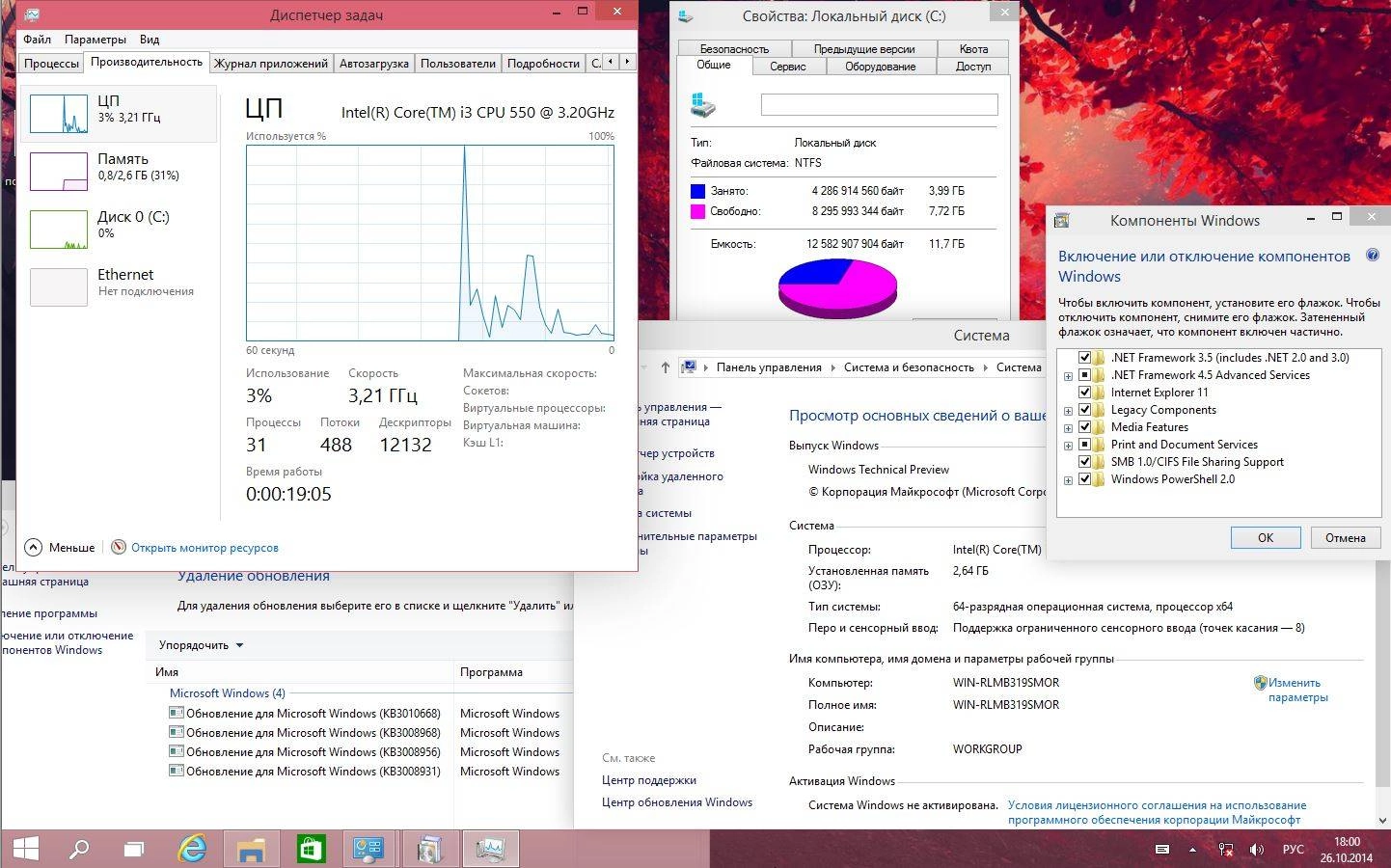Select the Ethernet graph entry
The width and height of the screenshot is (1391, 868).
pyautogui.click(x=120, y=287)
